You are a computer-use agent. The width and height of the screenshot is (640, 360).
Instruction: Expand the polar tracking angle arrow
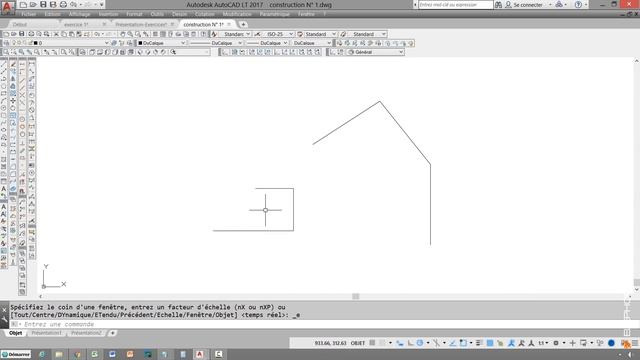click(428, 343)
